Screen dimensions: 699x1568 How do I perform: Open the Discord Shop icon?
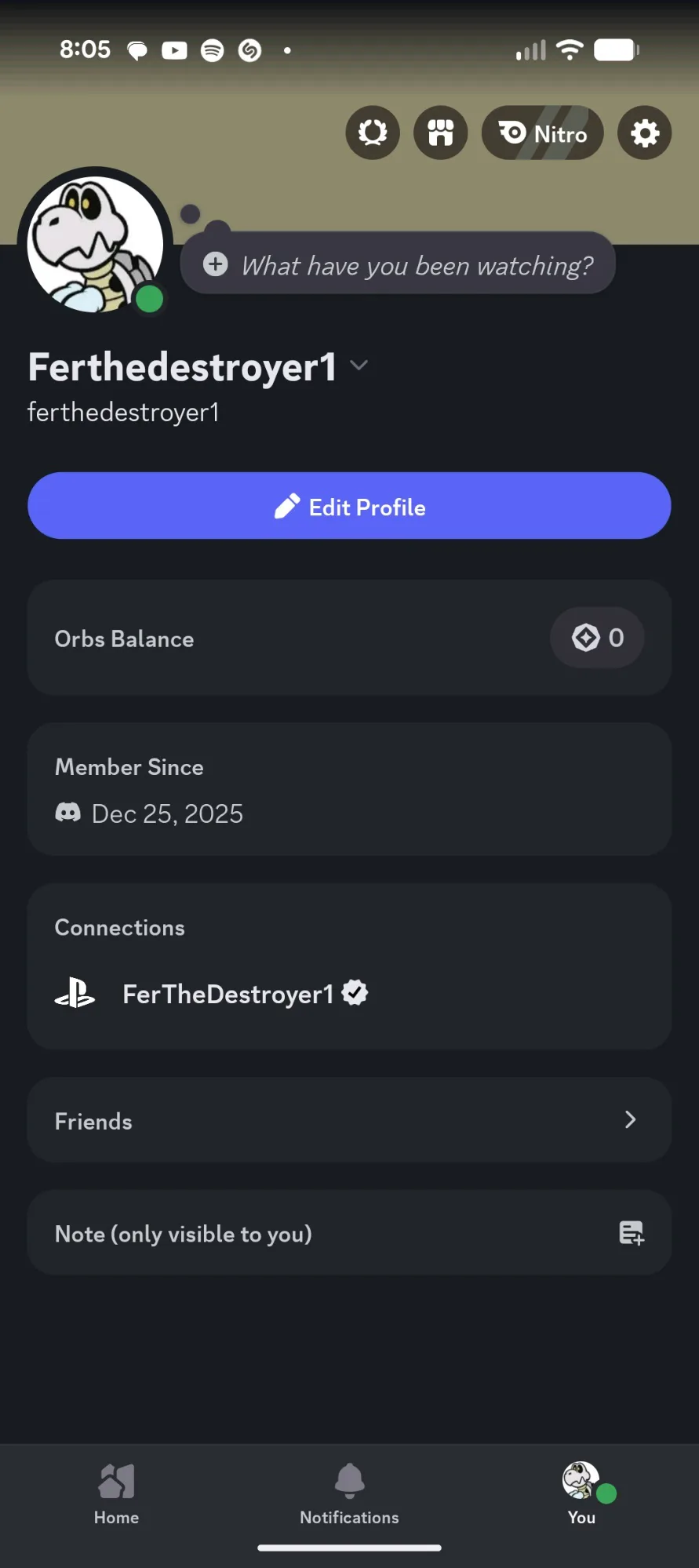pyautogui.click(x=441, y=133)
